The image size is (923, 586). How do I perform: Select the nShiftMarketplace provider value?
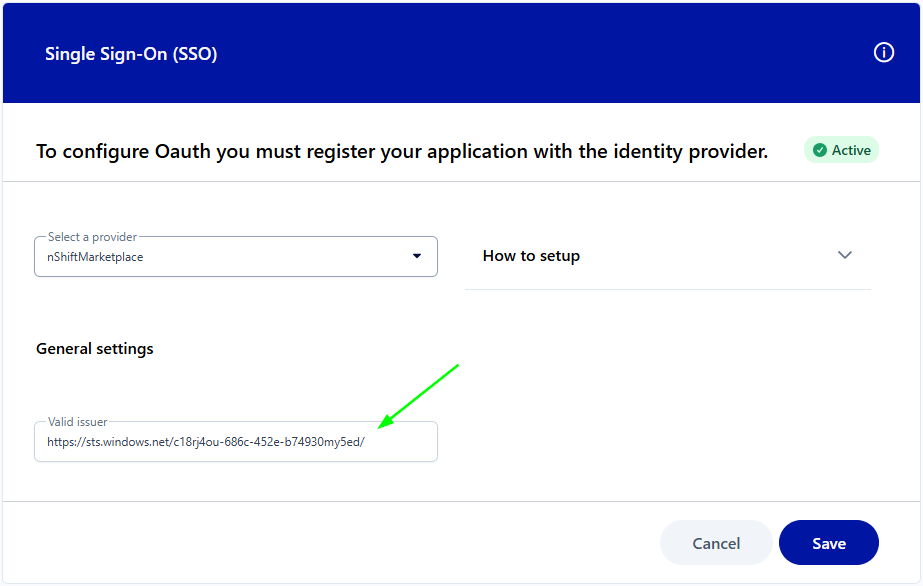coord(95,257)
